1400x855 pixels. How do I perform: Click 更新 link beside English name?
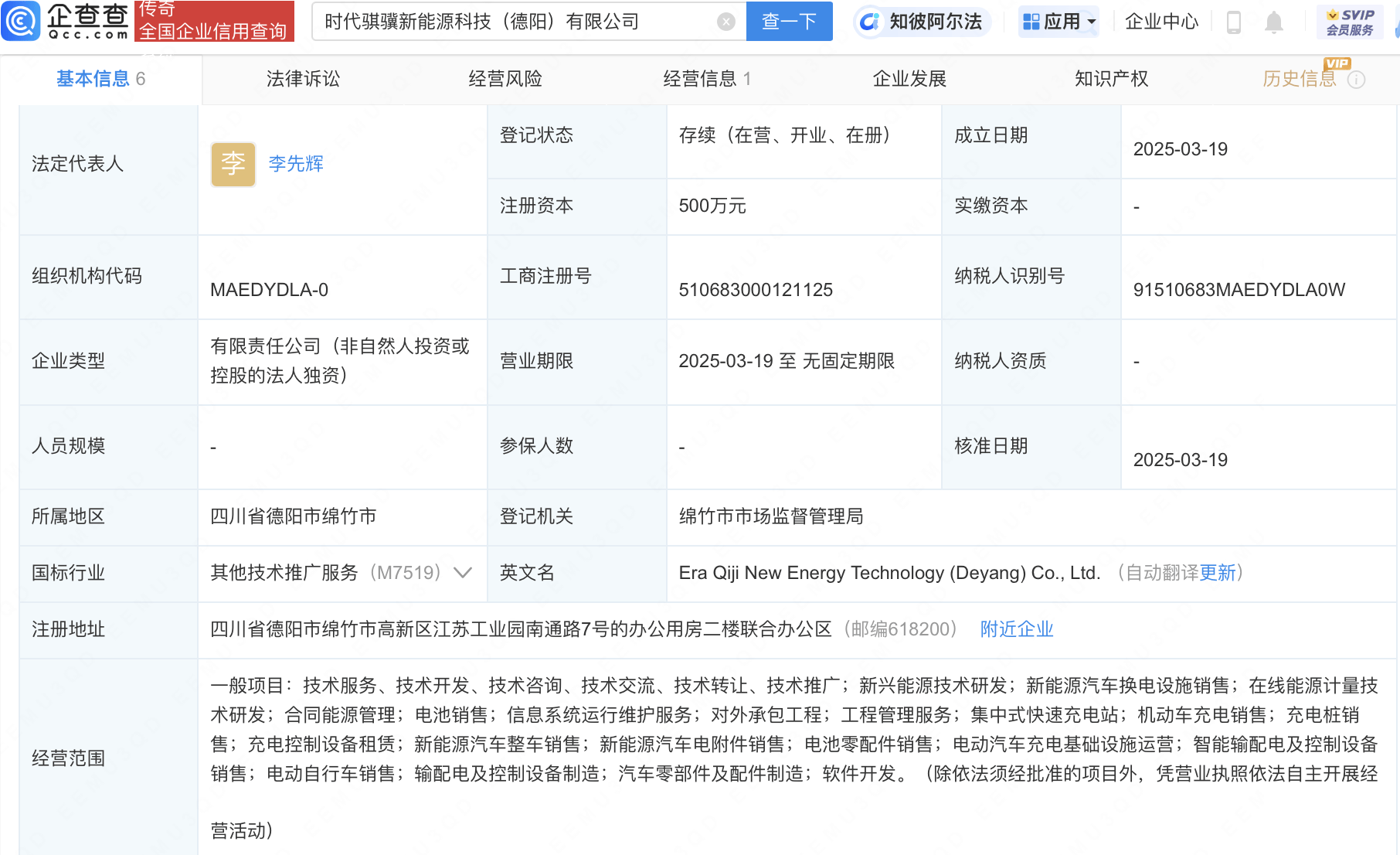point(1218,573)
